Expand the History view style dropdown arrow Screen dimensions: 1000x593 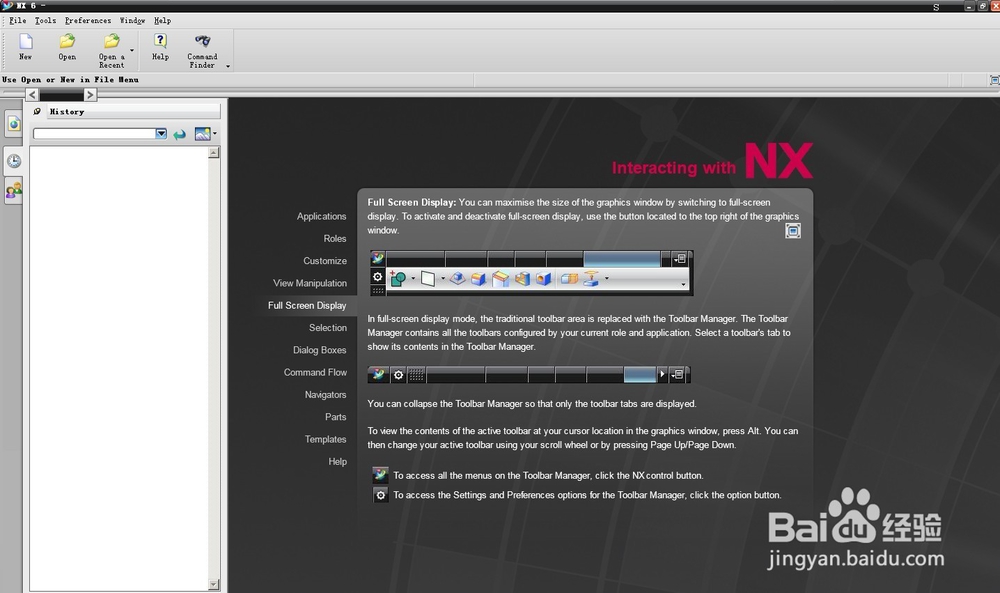point(215,133)
